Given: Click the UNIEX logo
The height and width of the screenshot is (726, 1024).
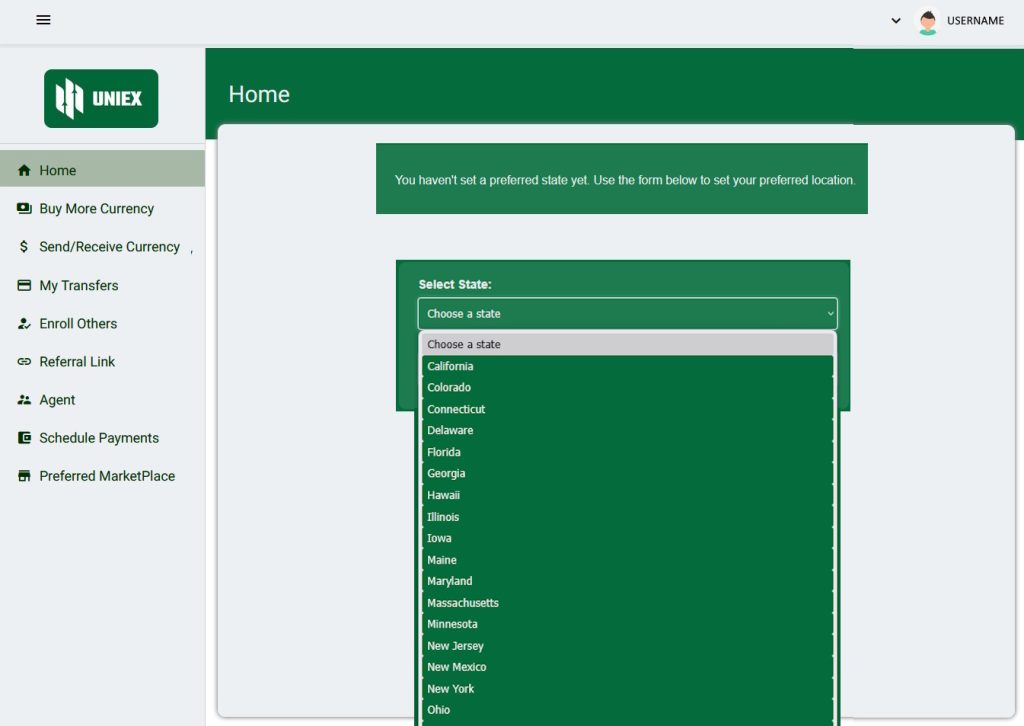Looking at the screenshot, I should coord(101,98).
